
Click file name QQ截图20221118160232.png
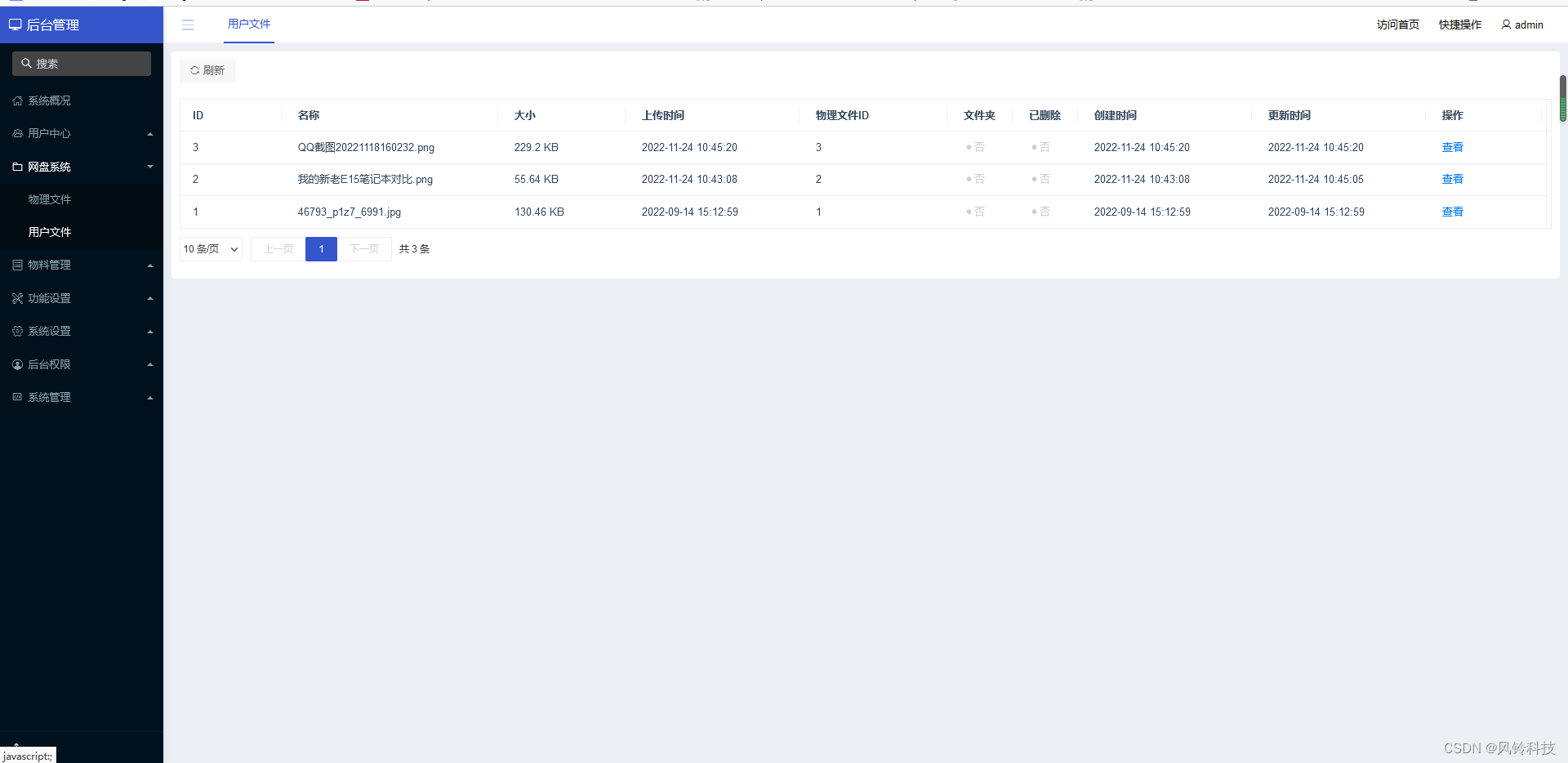point(366,147)
